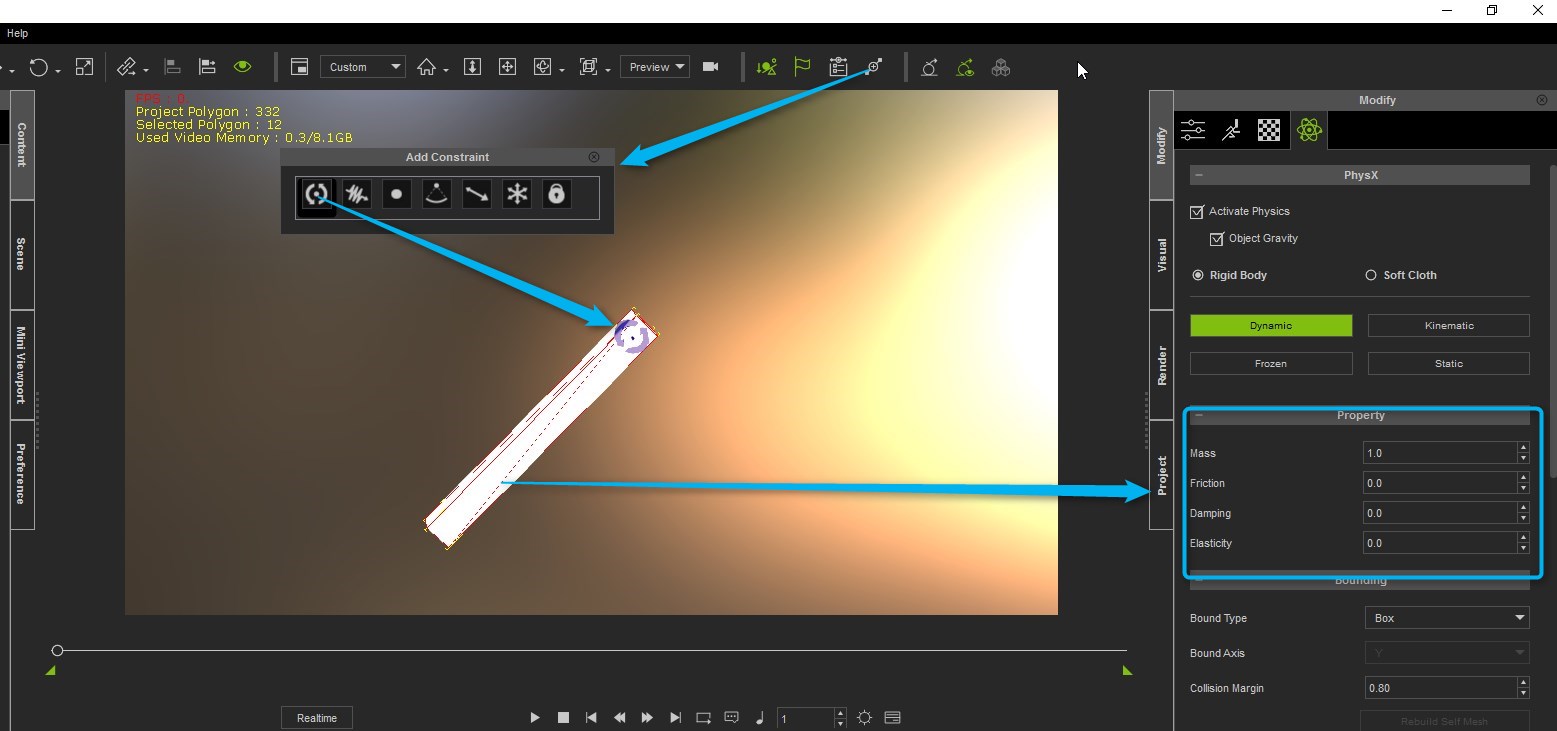Select Rigid Body radio button
The image size is (1557, 731).
tap(1198, 275)
